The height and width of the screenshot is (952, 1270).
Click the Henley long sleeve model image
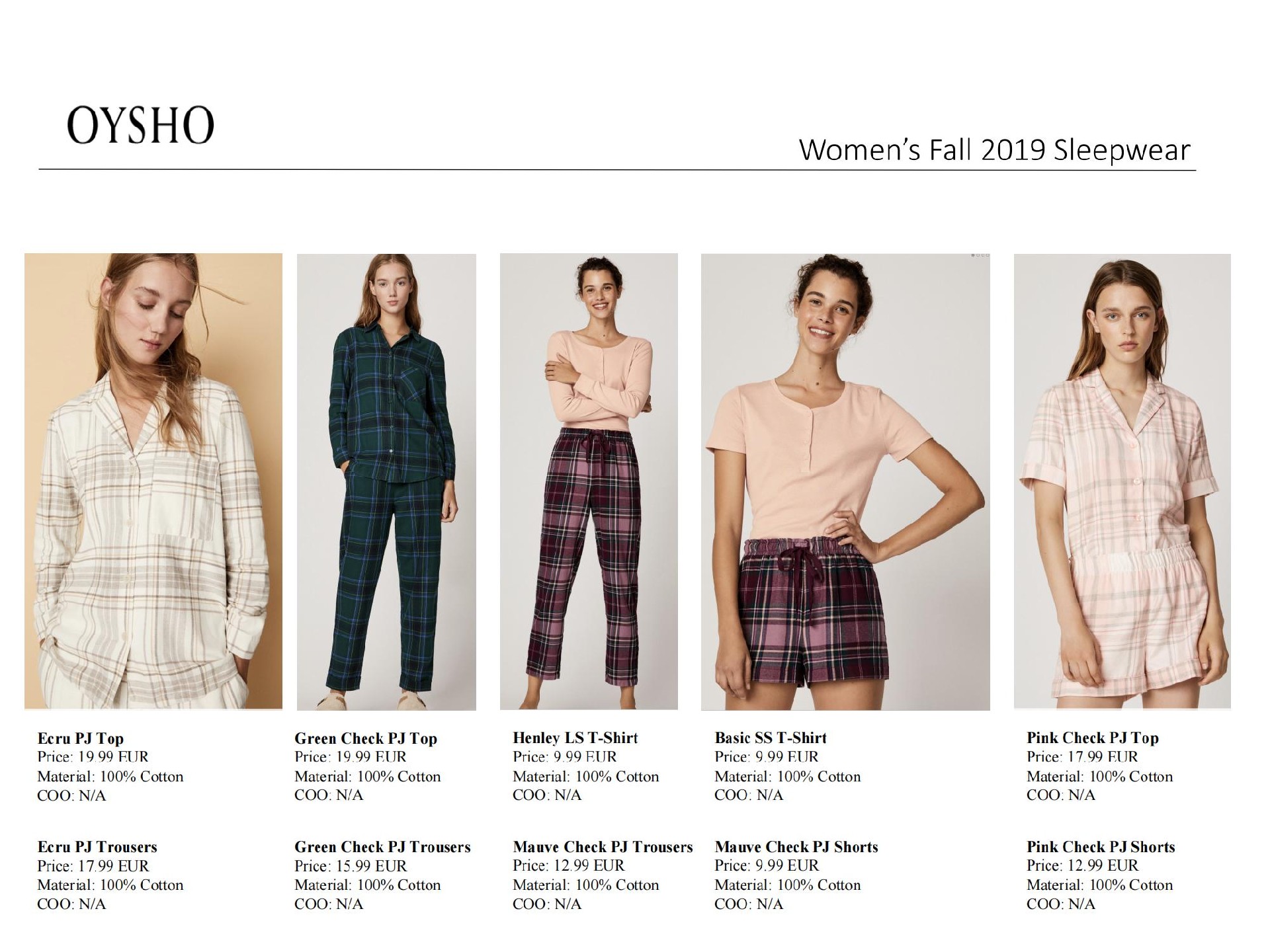click(589, 481)
